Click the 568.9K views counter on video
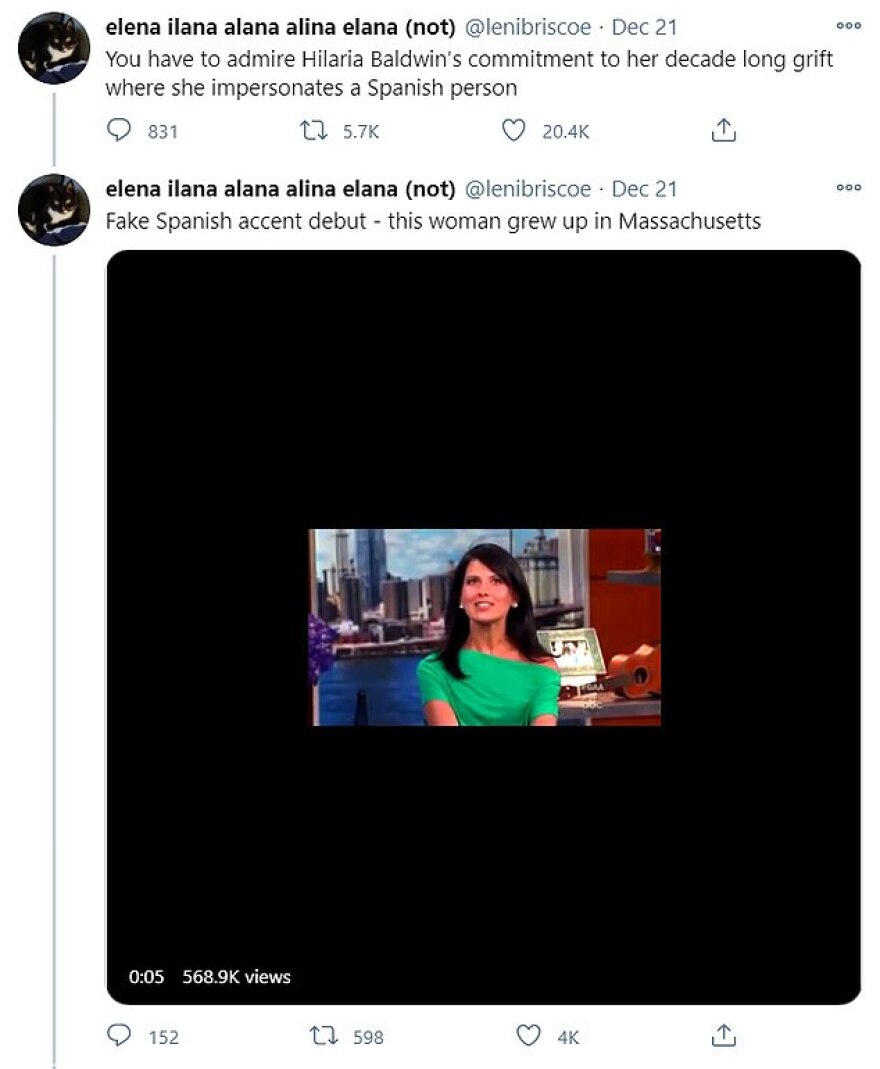The width and height of the screenshot is (880, 1069). (x=236, y=976)
